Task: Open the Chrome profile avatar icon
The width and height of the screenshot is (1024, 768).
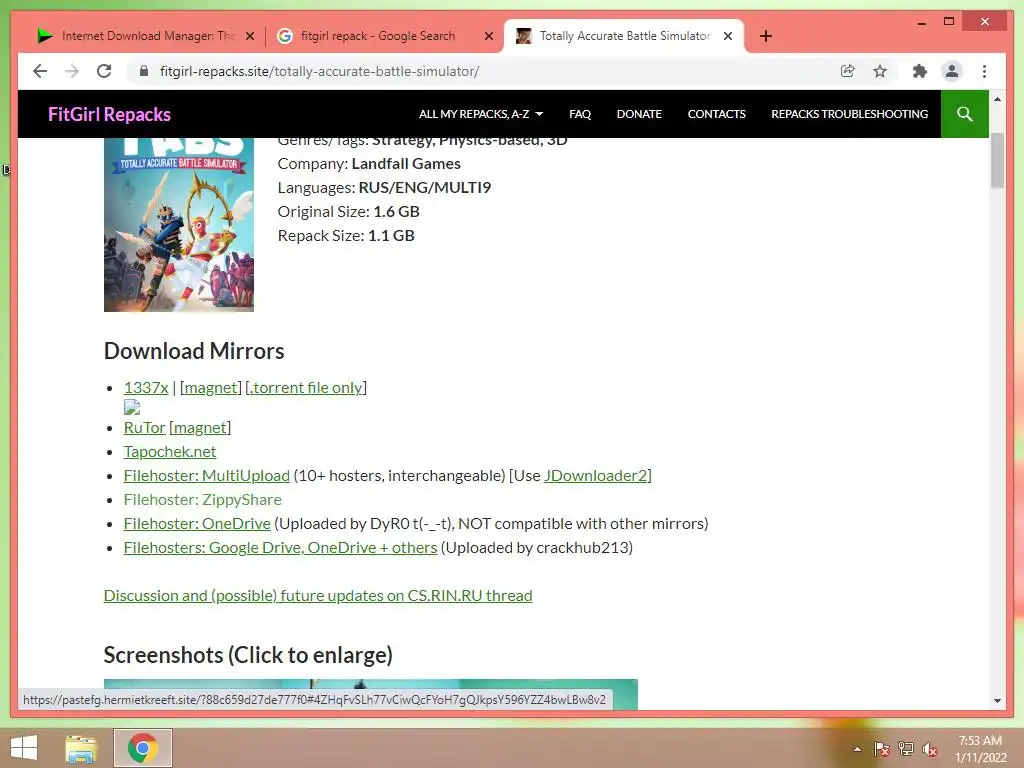Action: click(x=952, y=71)
